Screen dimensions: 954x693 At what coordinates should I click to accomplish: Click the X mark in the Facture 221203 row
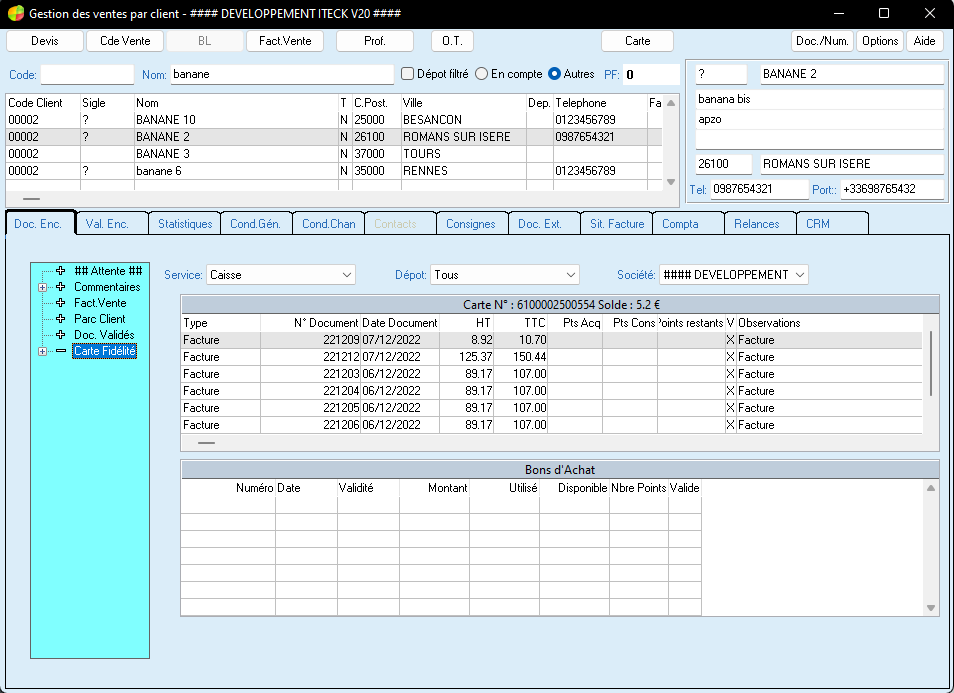pos(730,374)
